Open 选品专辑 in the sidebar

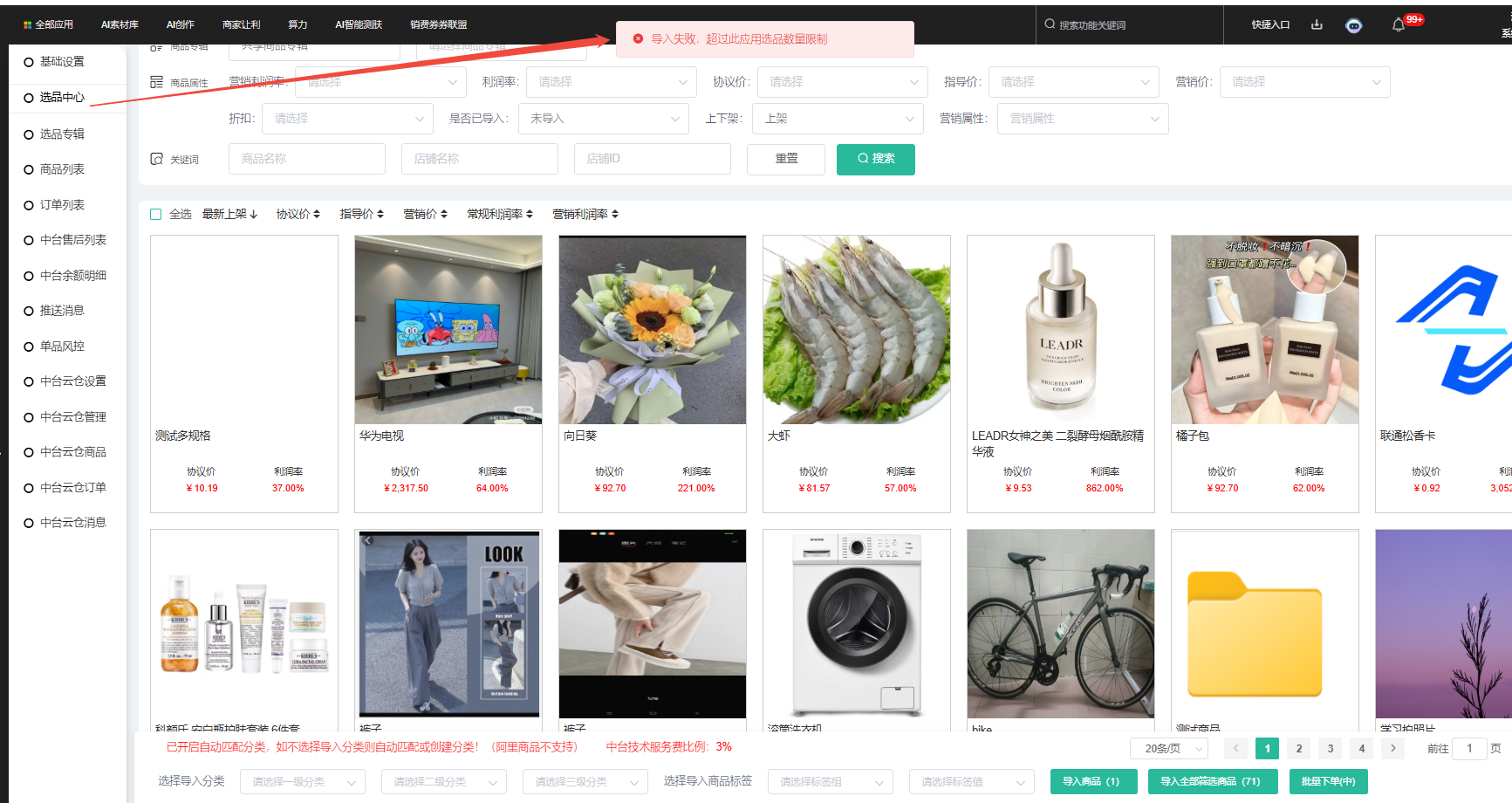[62, 134]
